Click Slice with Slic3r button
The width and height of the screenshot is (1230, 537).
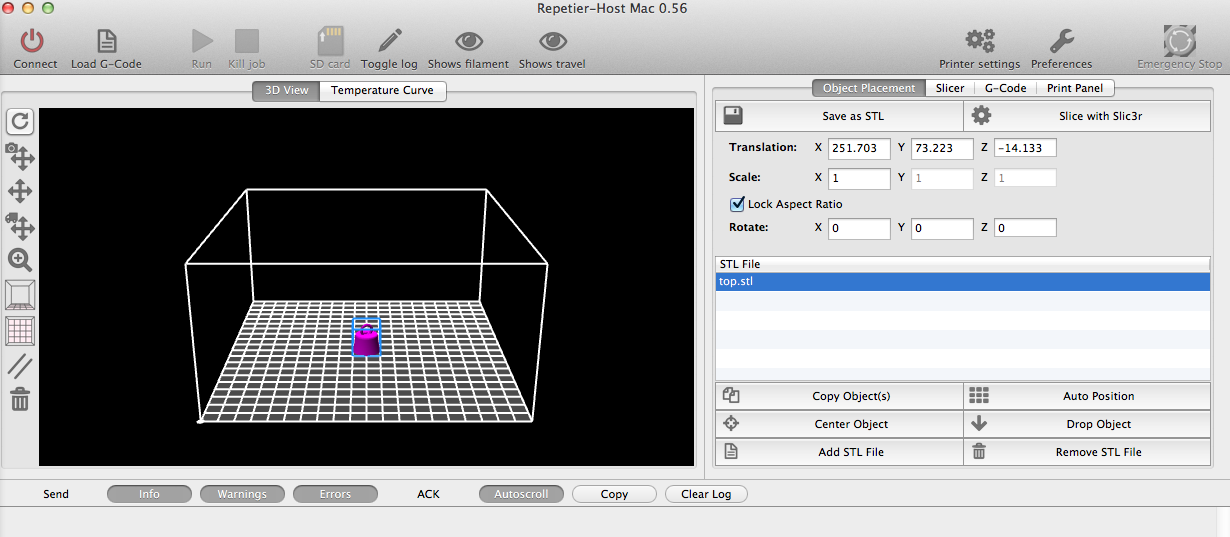click(1087, 116)
